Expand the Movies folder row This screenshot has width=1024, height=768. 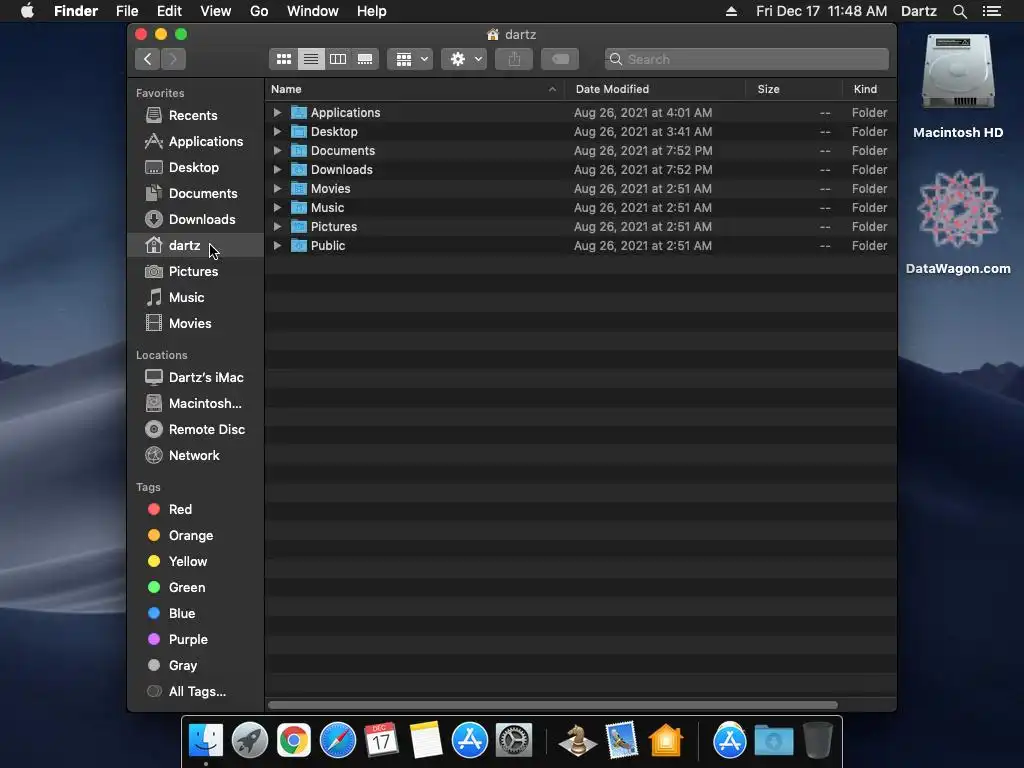pyautogui.click(x=277, y=189)
